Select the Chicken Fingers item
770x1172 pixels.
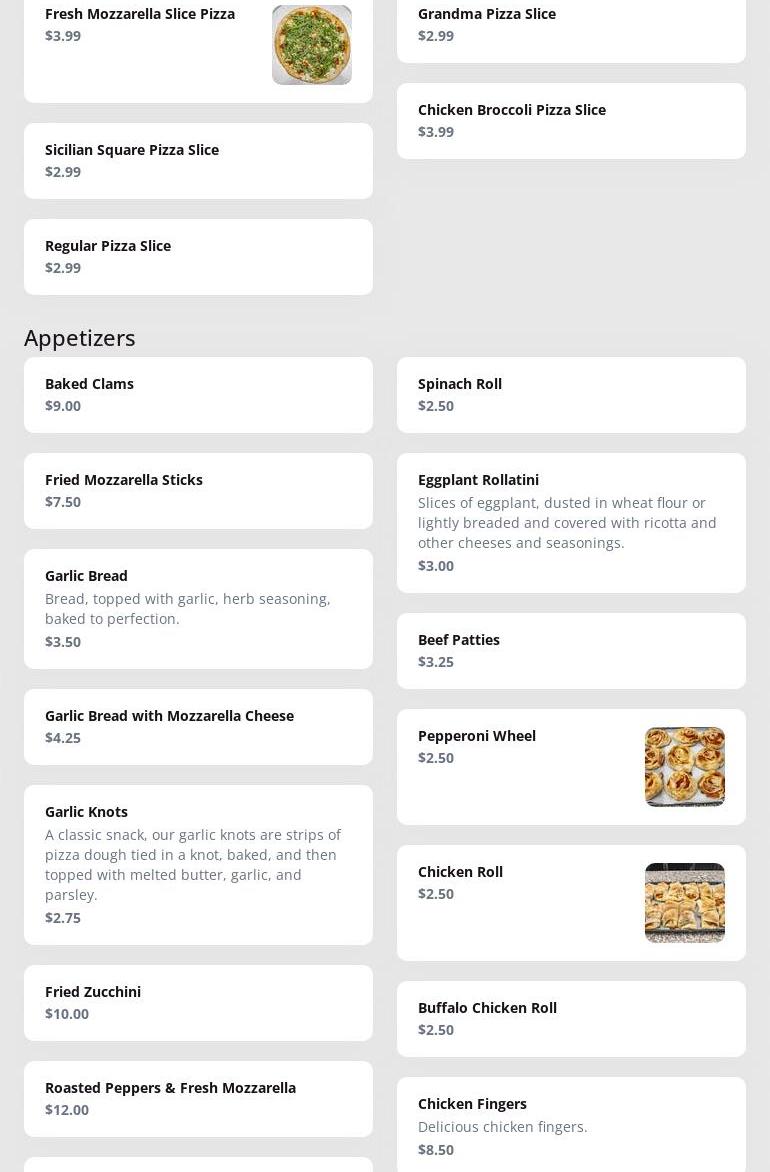[570, 1125]
